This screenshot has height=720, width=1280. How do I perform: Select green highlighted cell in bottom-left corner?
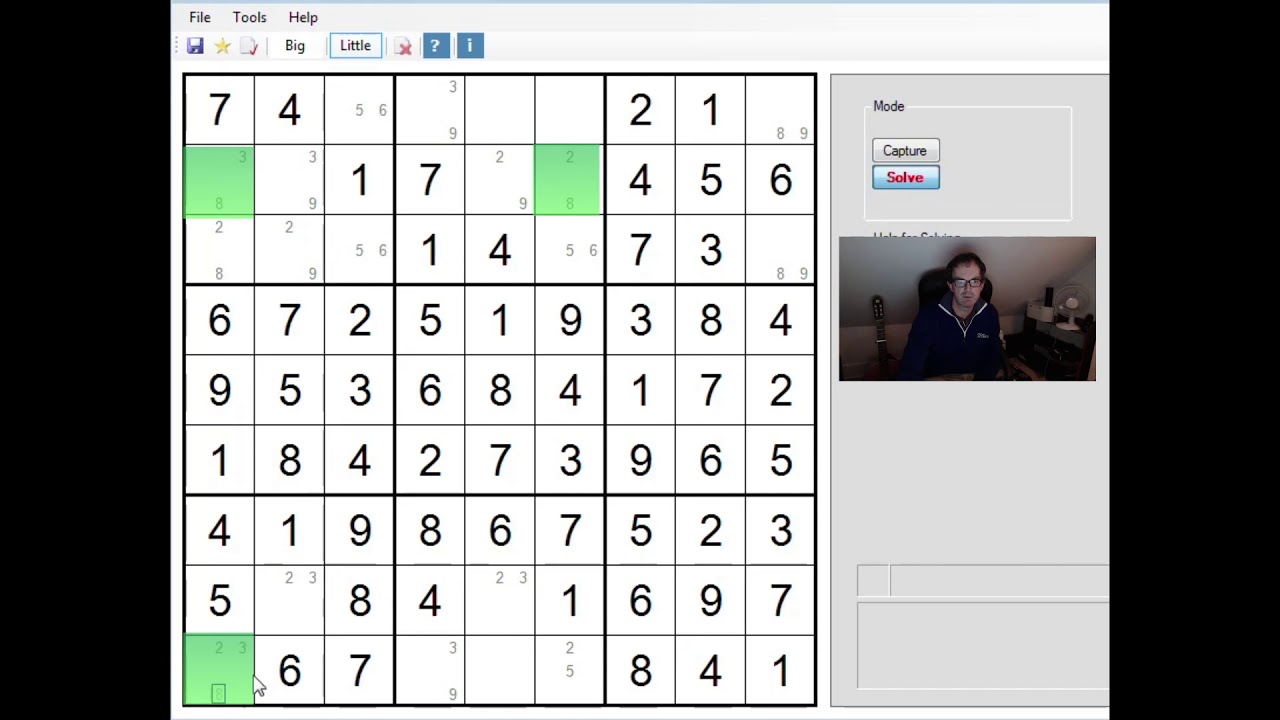pos(219,670)
